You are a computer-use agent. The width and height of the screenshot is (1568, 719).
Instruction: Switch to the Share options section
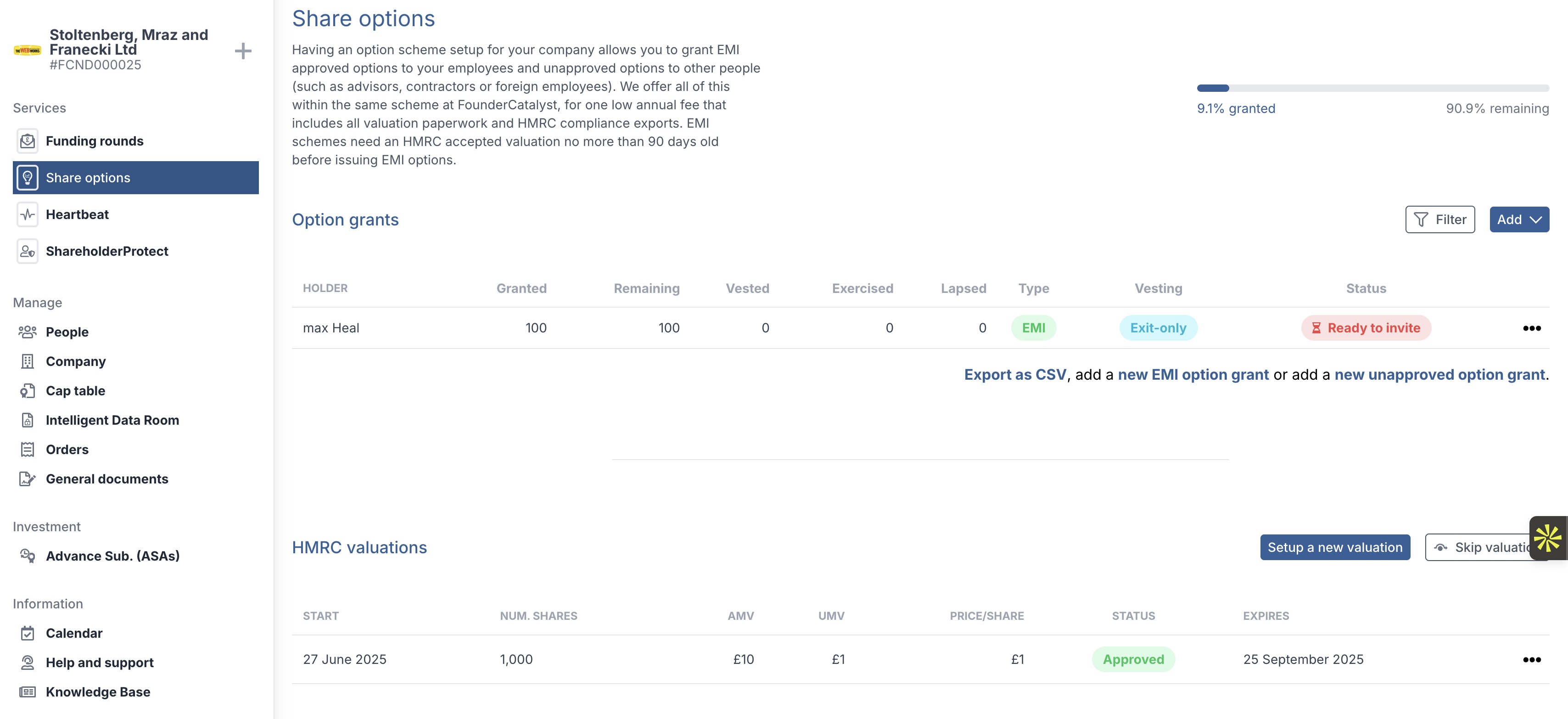87,177
